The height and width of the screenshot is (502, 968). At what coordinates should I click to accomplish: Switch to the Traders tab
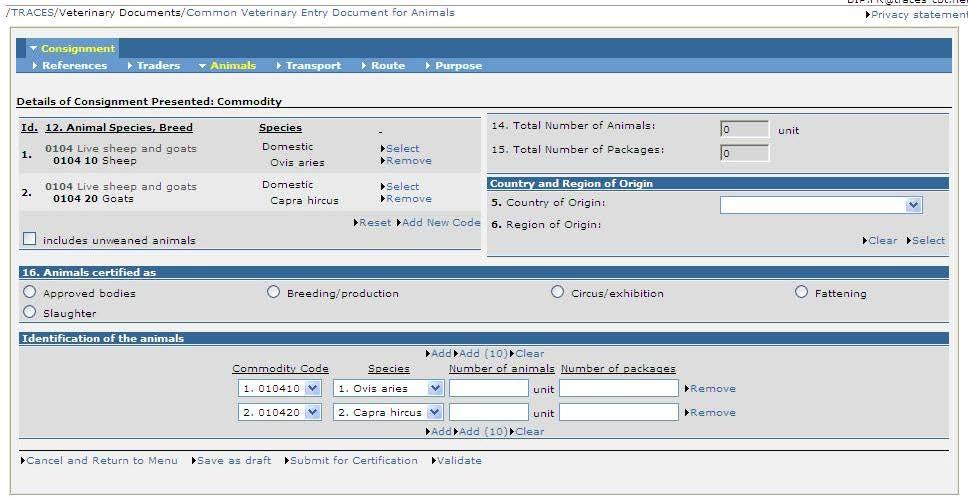(158, 65)
